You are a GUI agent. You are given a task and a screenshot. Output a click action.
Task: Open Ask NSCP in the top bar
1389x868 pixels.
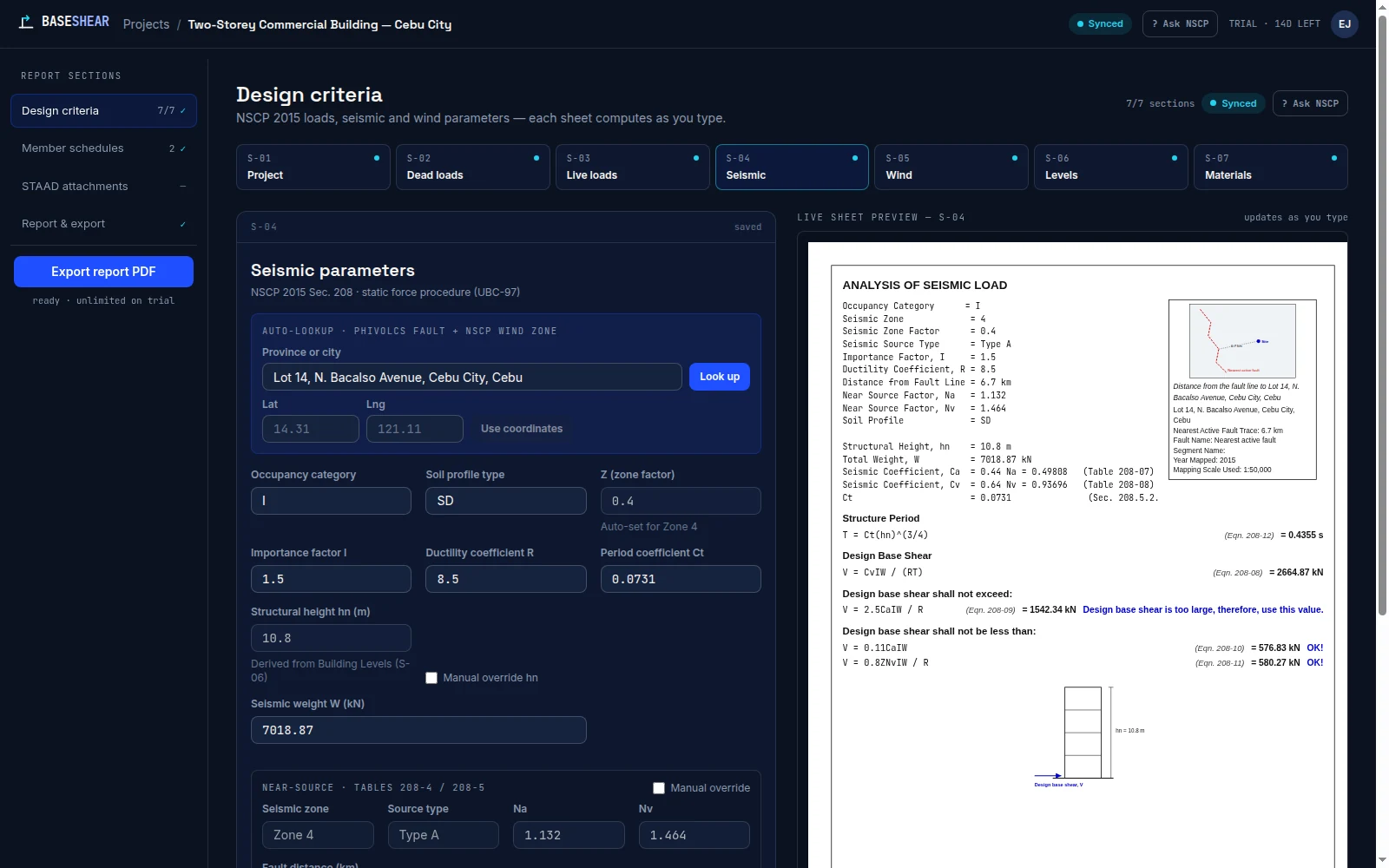[1180, 23]
